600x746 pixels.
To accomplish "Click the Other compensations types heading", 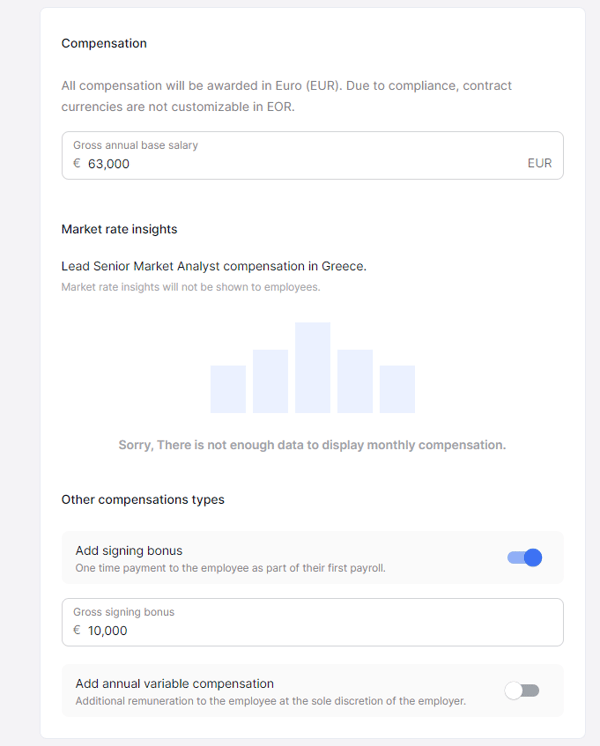I will (143, 500).
